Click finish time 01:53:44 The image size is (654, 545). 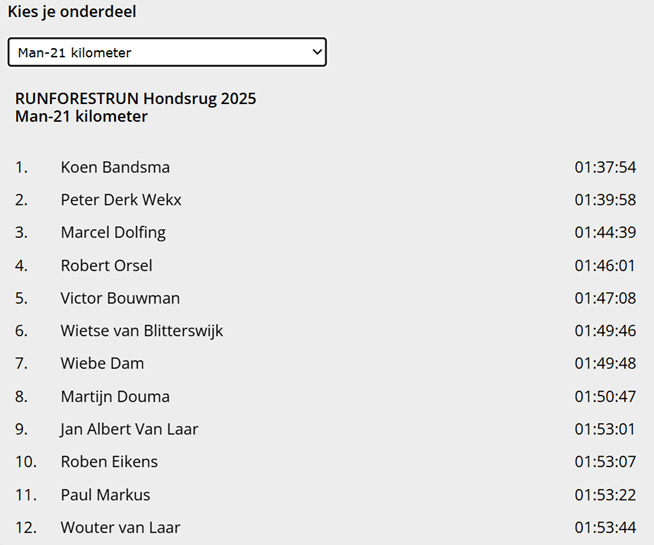605,527
